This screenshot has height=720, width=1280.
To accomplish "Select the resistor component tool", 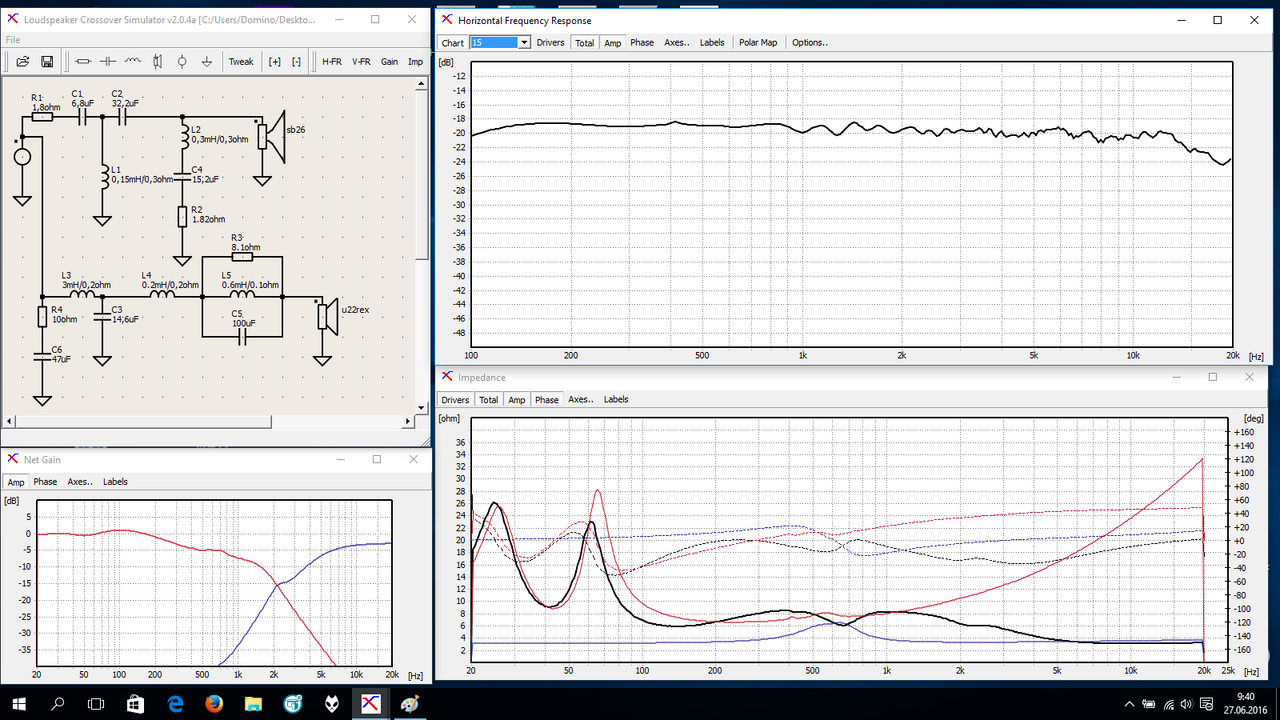I will 83,61.
